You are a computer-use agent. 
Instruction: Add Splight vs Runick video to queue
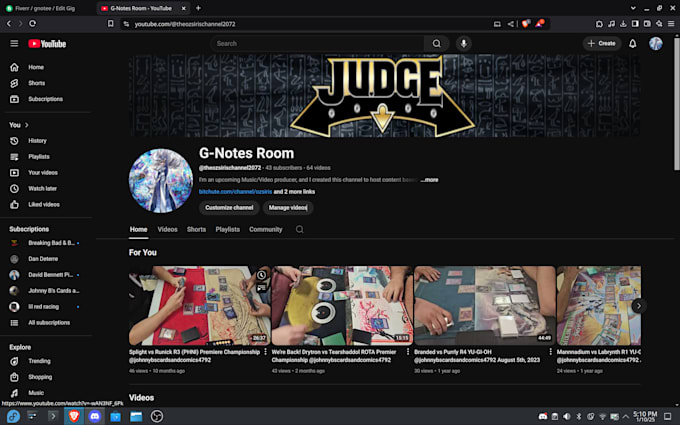click(262, 288)
